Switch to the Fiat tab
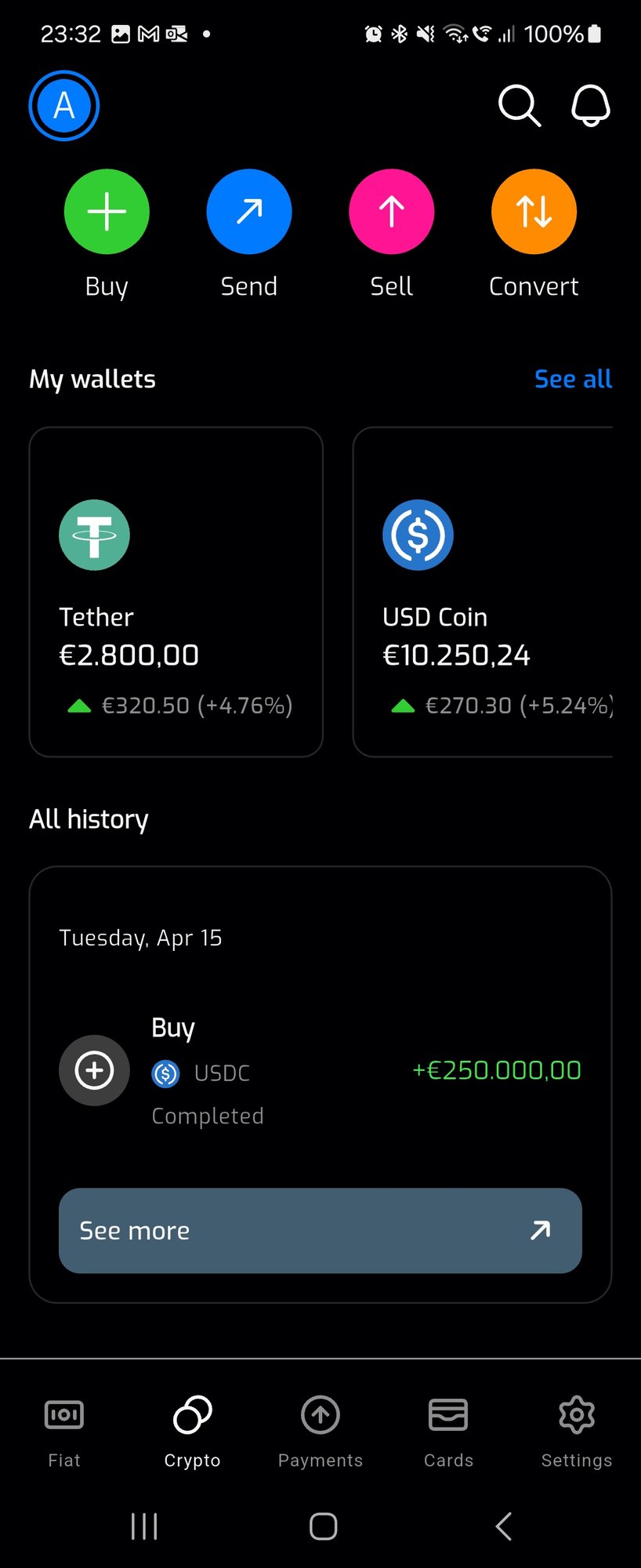 click(x=64, y=1431)
